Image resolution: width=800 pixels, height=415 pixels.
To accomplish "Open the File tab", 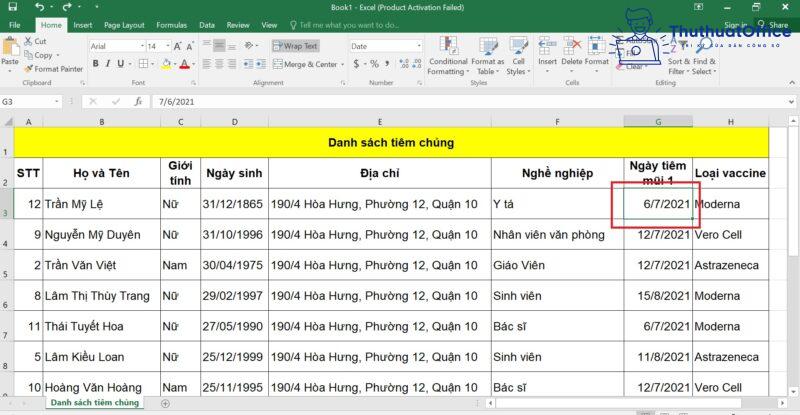I will pos(15,25).
